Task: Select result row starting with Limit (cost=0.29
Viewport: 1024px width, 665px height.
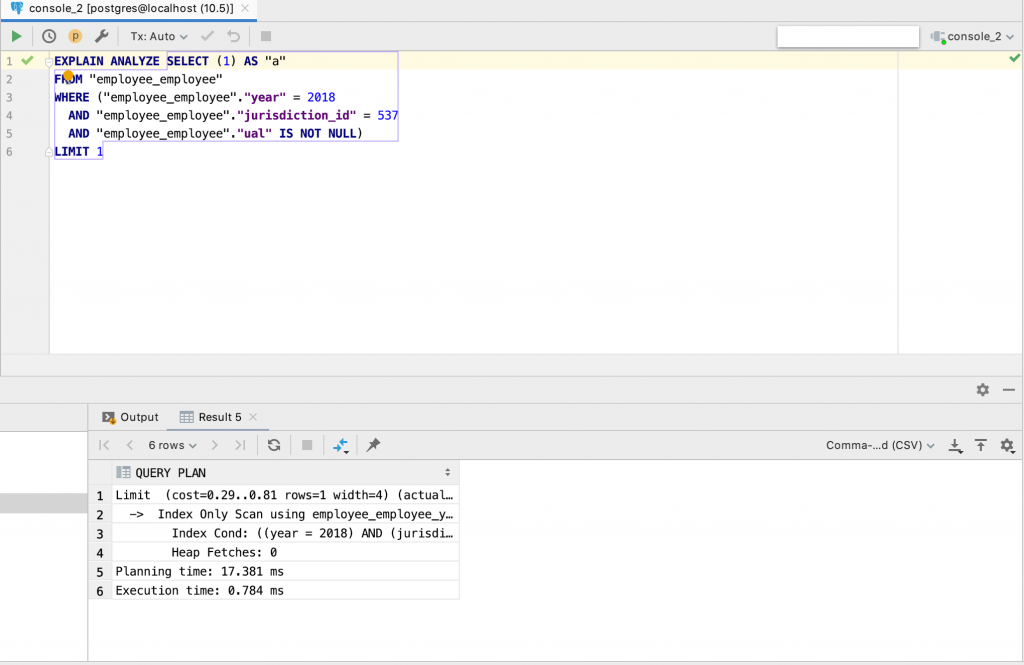Action: click(x=285, y=495)
